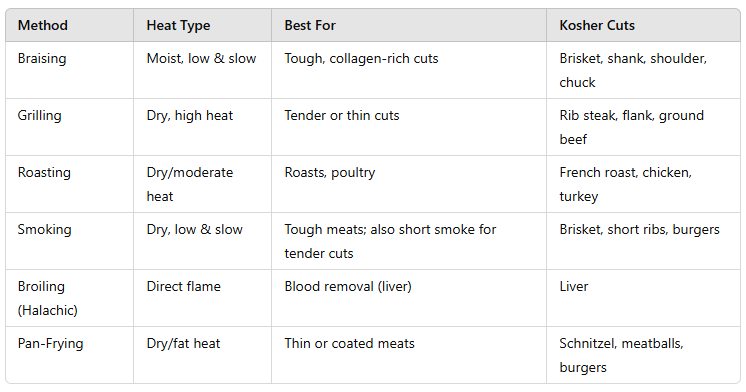
Task: Click 'French roast, chicken, turkey' cell
Action: pos(643,184)
